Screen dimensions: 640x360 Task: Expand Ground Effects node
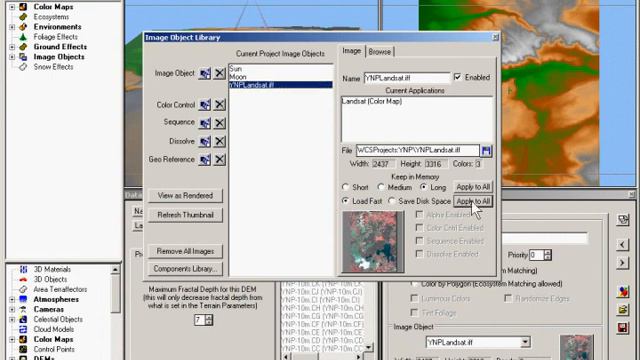[12, 47]
